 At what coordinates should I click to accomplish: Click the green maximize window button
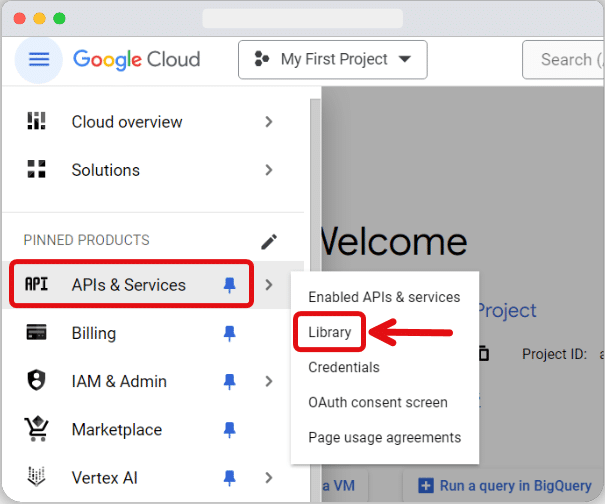59,18
